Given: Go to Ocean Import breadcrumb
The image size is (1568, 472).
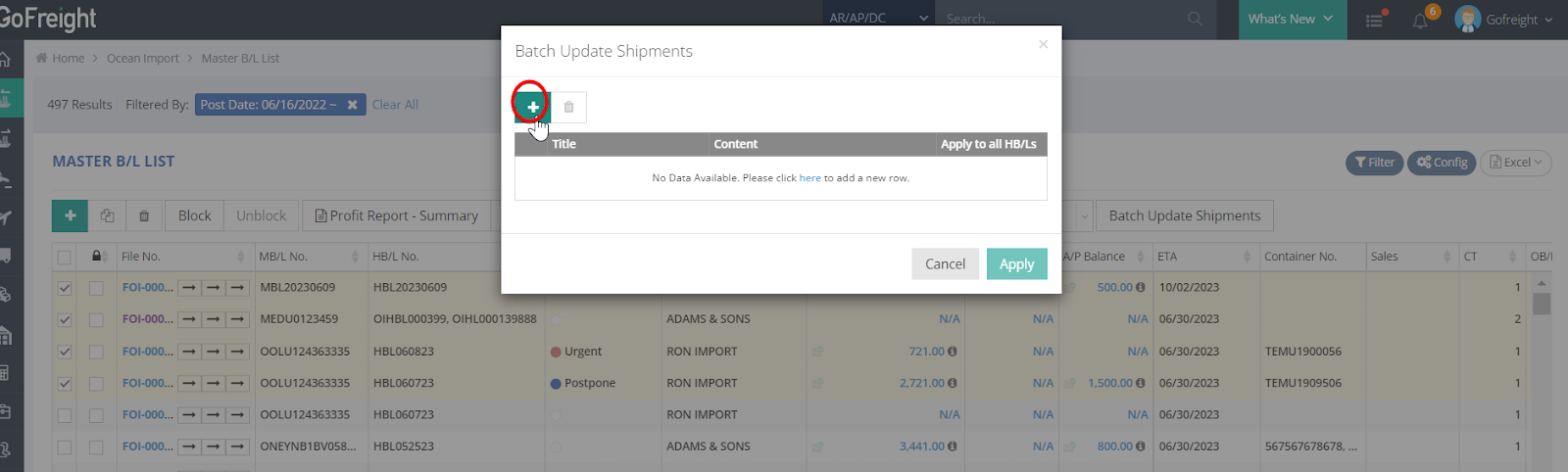Looking at the screenshot, I should [142, 59].
